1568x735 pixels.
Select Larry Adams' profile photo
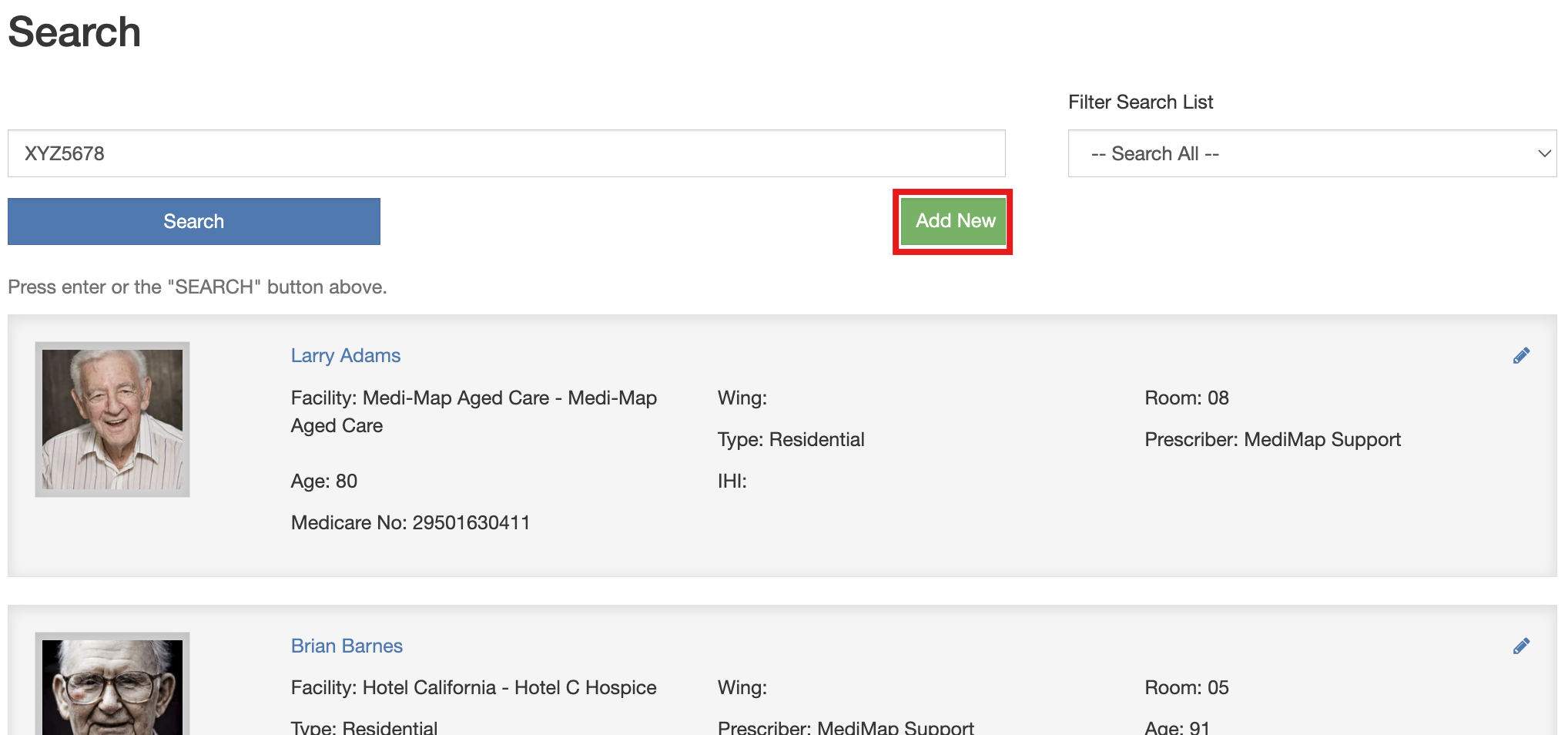point(112,419)
